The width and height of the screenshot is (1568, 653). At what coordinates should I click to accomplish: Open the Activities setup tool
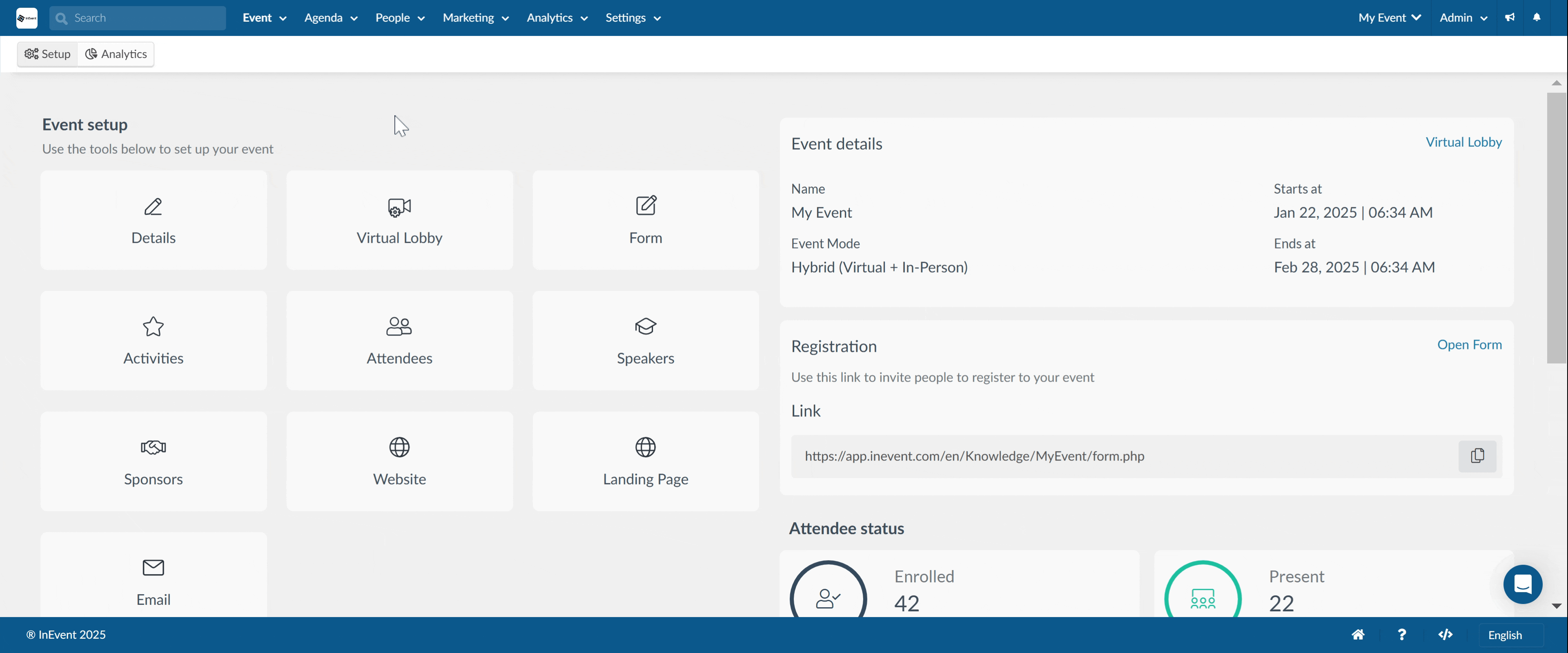(154, 340)
